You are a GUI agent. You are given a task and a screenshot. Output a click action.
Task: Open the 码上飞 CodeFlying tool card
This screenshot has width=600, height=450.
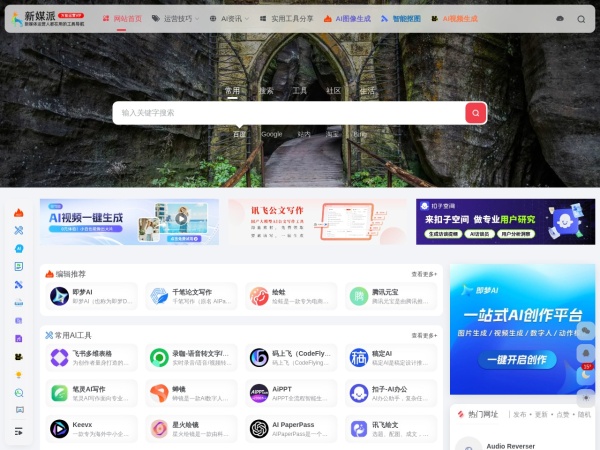[x=291, y=357]
